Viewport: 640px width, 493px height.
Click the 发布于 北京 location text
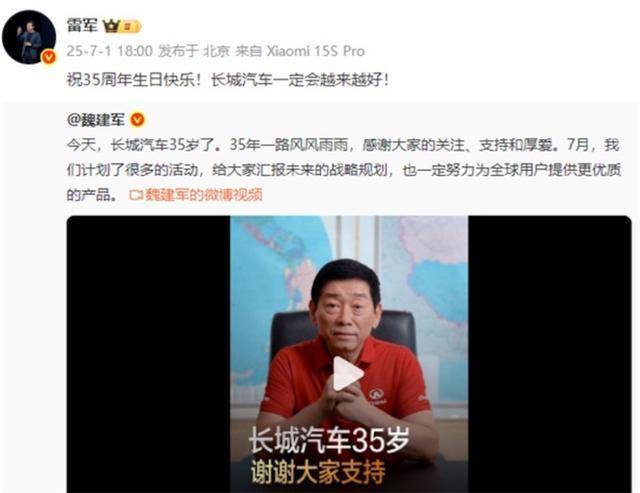point(194,51)
